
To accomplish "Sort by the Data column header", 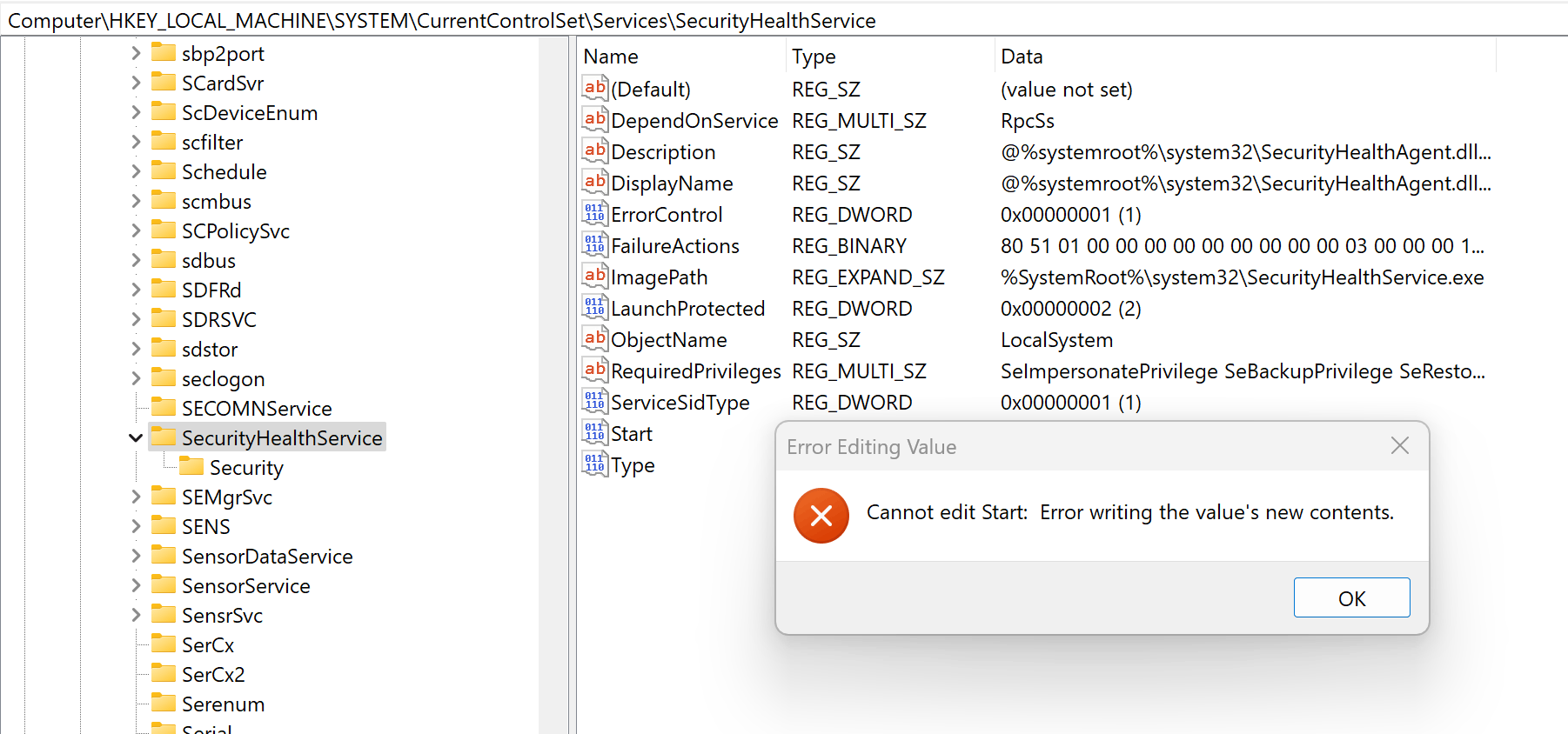I will point(1245,57).
